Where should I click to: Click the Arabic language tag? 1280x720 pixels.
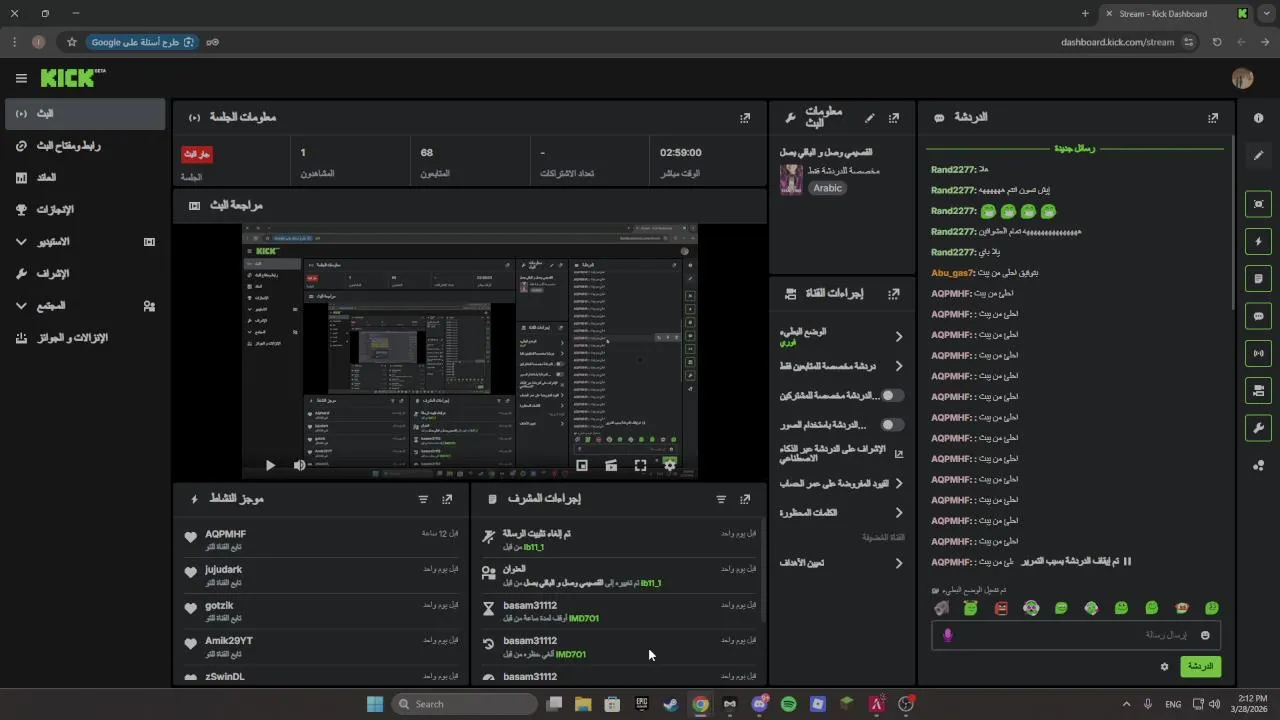[x=827, y=188]
